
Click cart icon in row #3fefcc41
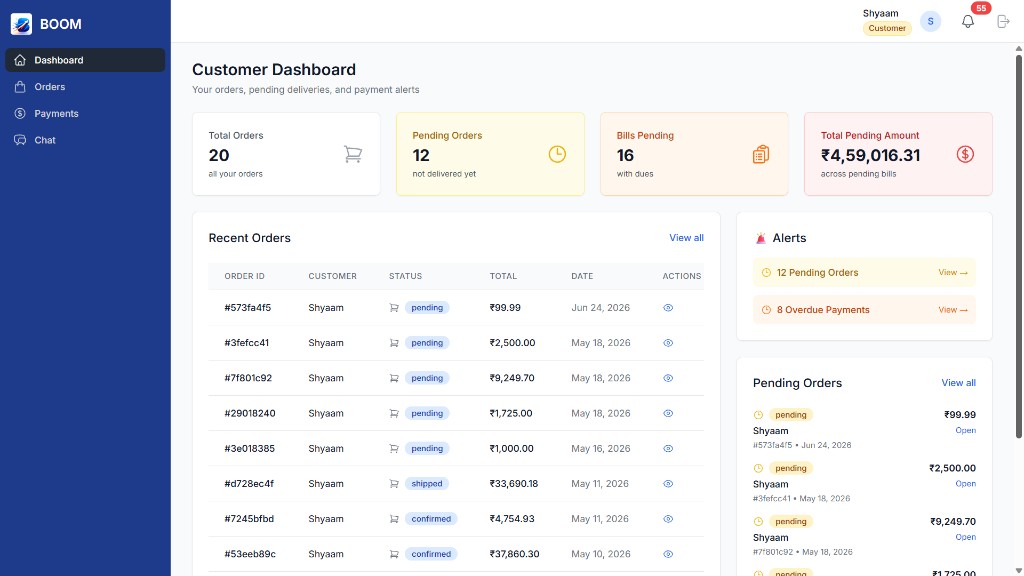coord(394,343)
